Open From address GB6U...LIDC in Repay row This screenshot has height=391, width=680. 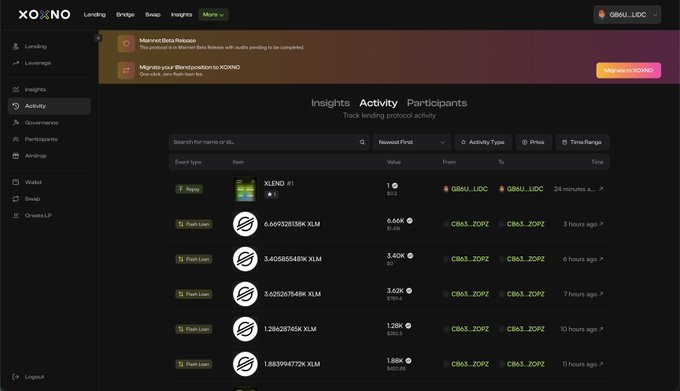(x=469, y=189)
